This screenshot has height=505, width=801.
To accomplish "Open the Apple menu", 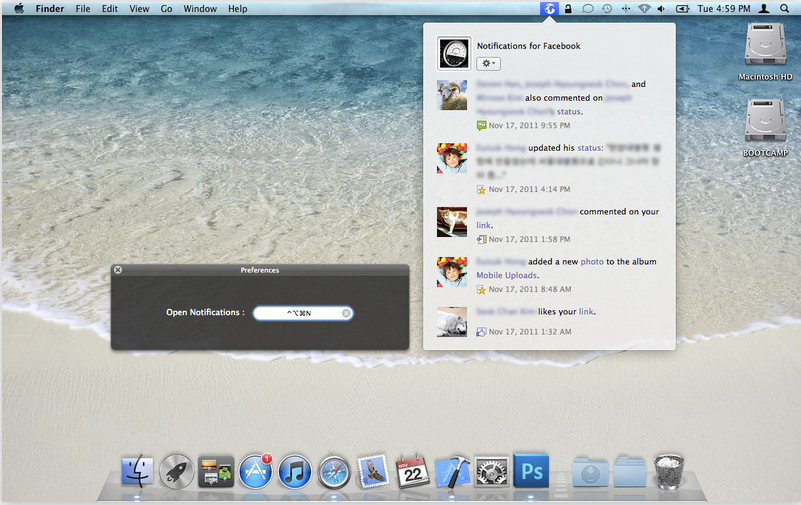I will tap(19, 8).
